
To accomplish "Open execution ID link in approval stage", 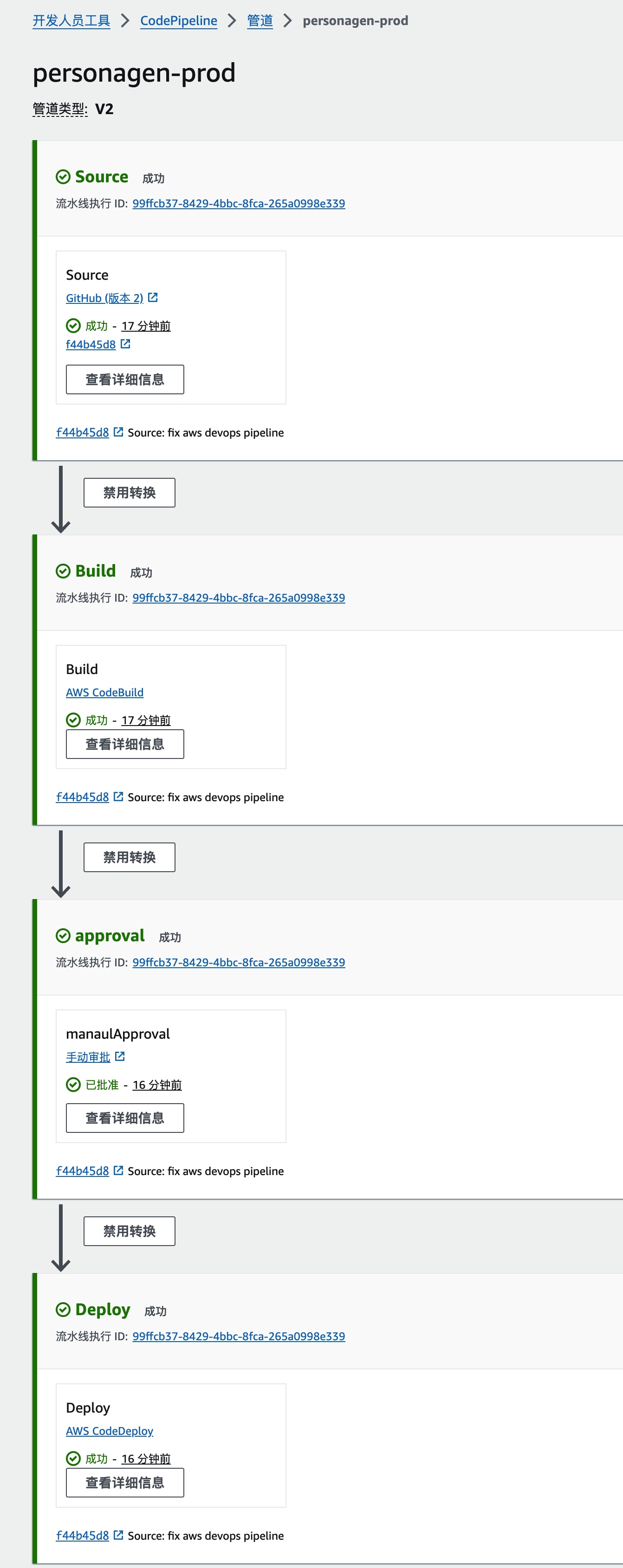I will pyautogui.click(x=239, y=962).
